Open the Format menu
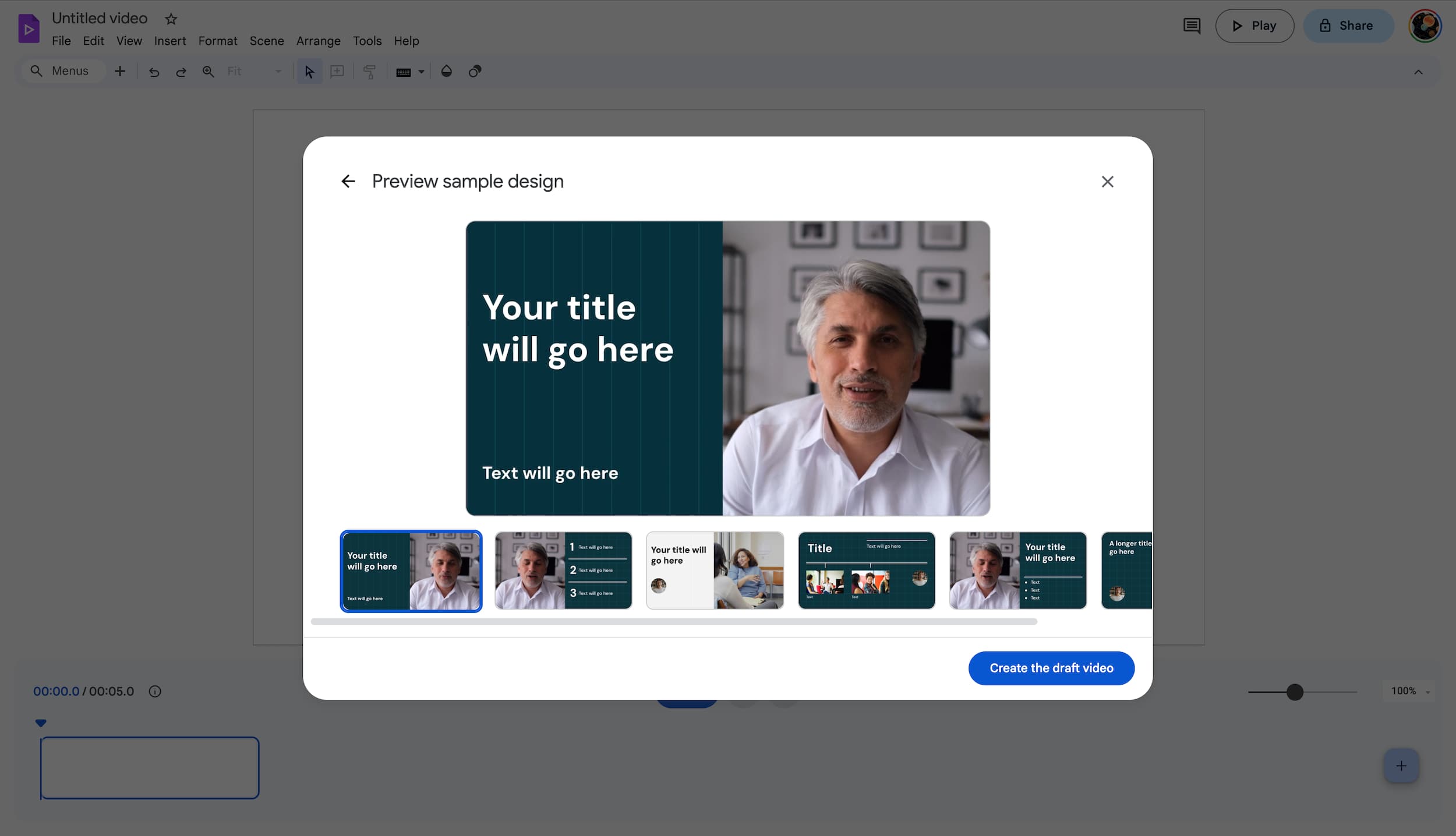Screen dimensions: 1456x836 coord(217,41)
